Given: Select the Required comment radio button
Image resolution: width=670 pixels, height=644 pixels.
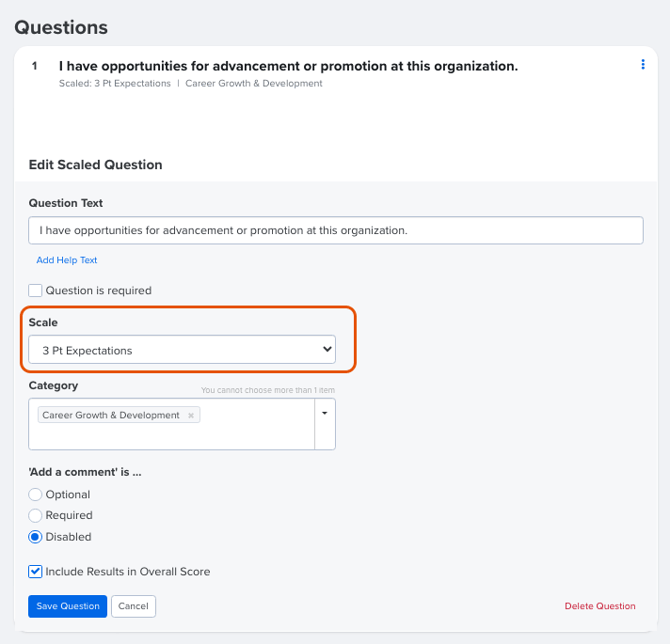Looking at the screenshot, I should click(x=35, y=515).
